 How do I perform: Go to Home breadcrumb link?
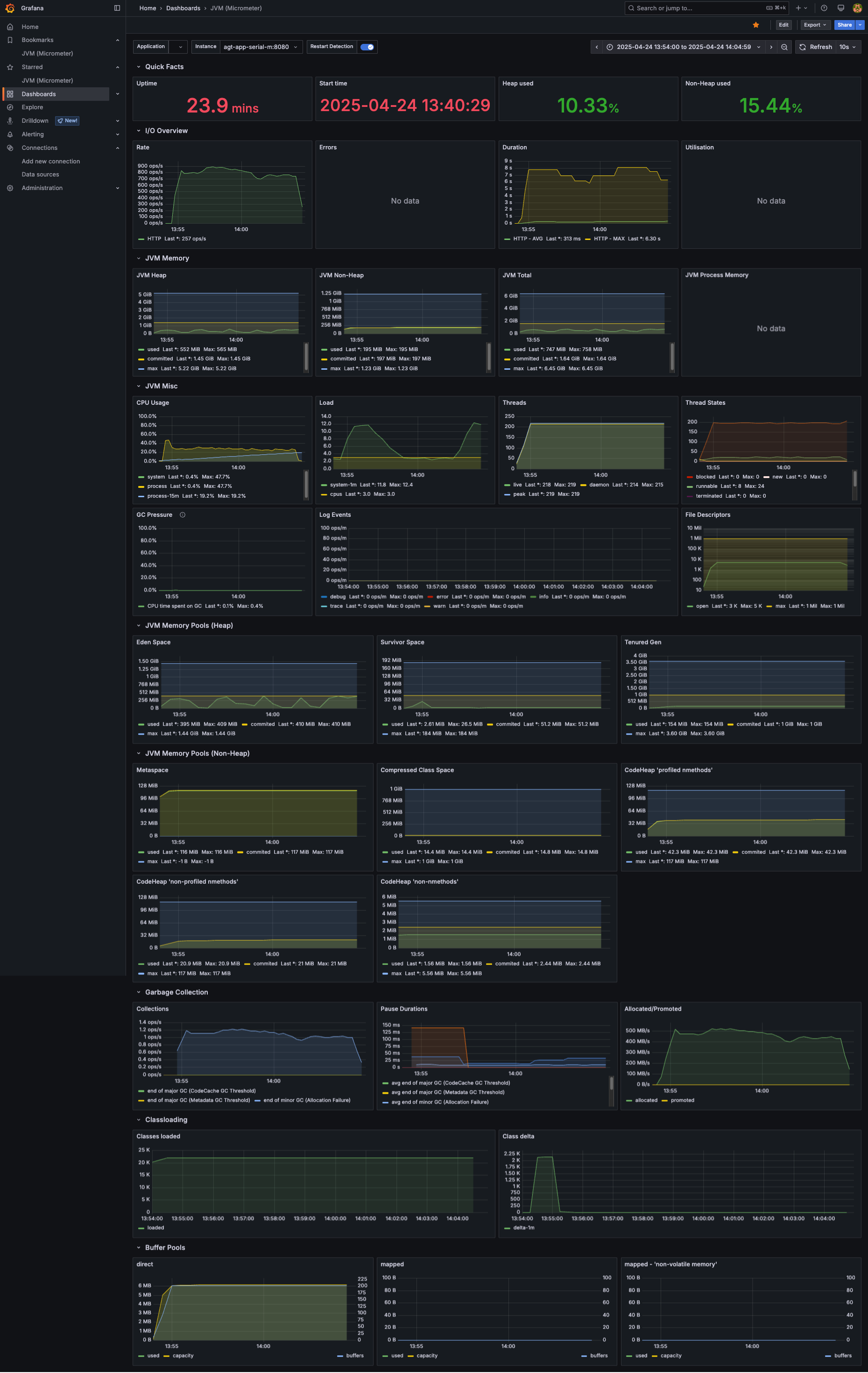click(148, 8)
